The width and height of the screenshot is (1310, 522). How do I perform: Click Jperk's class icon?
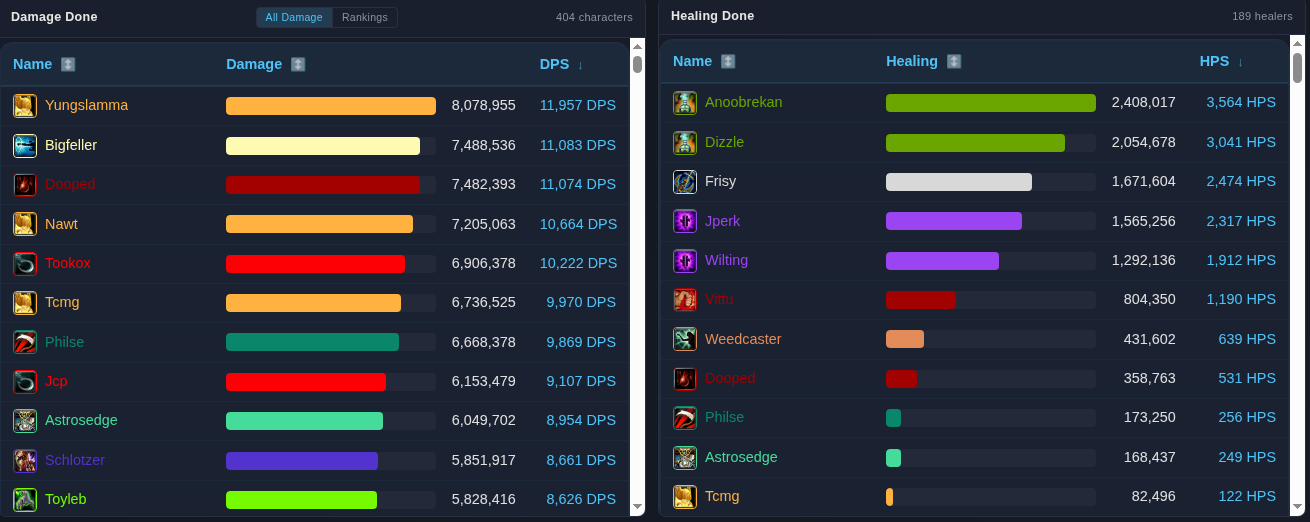coord(685,221)
